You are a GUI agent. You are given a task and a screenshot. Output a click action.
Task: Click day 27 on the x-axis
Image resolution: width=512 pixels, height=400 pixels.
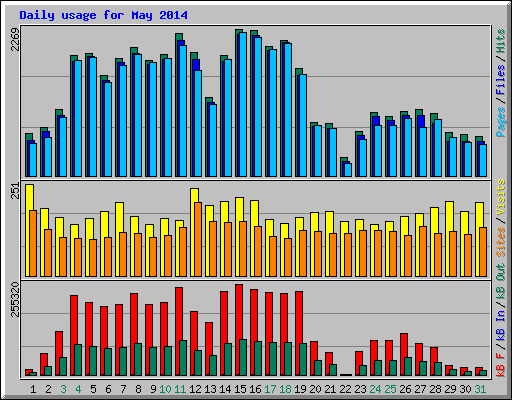(420, 389)
